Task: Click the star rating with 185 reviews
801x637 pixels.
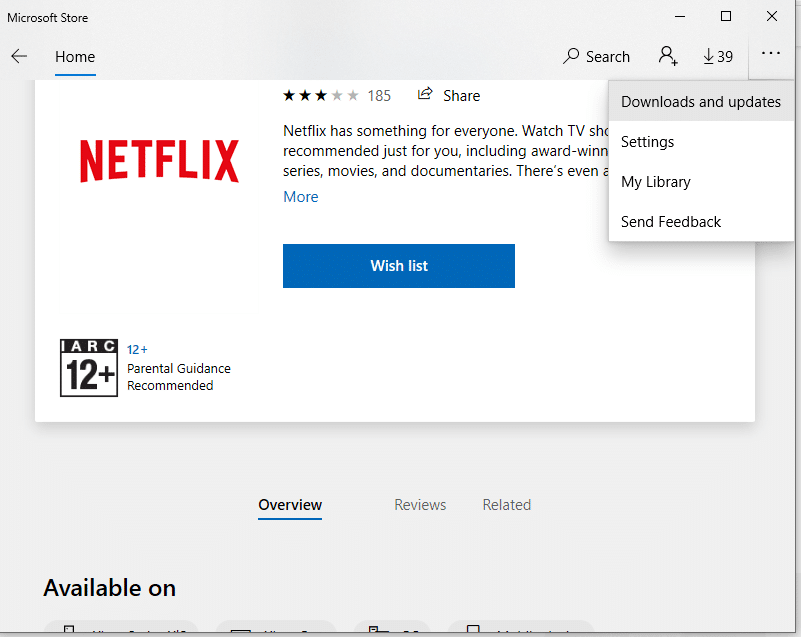Action: coord(337,96)
